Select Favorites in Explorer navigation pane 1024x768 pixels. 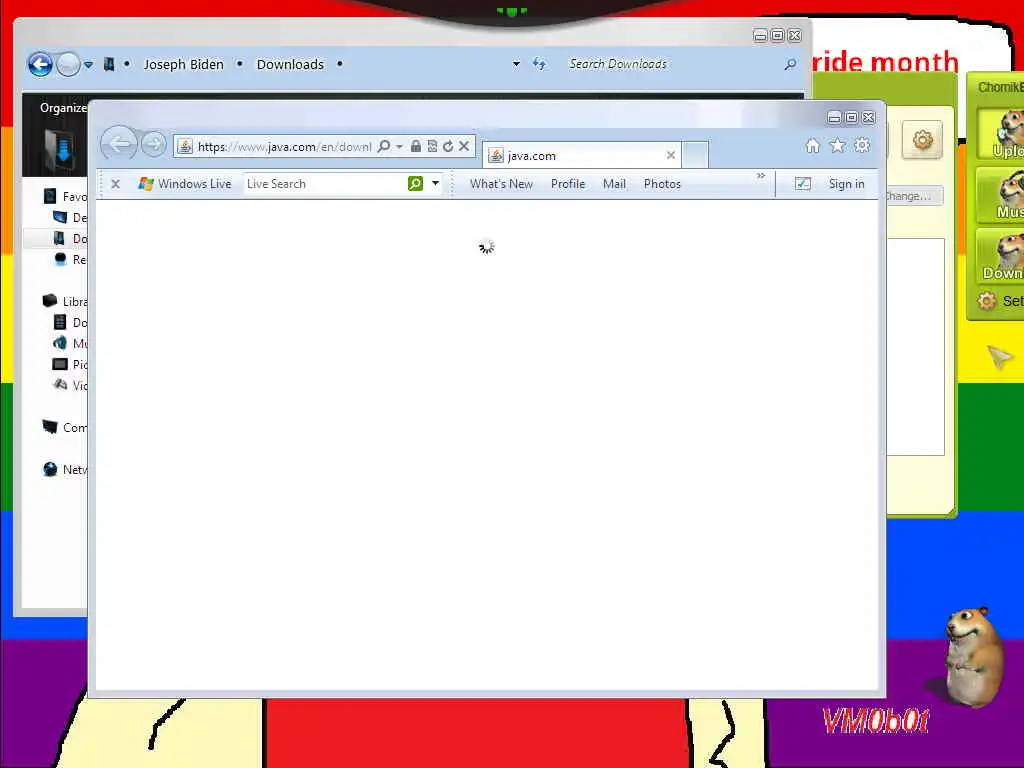tap(65, 196)
